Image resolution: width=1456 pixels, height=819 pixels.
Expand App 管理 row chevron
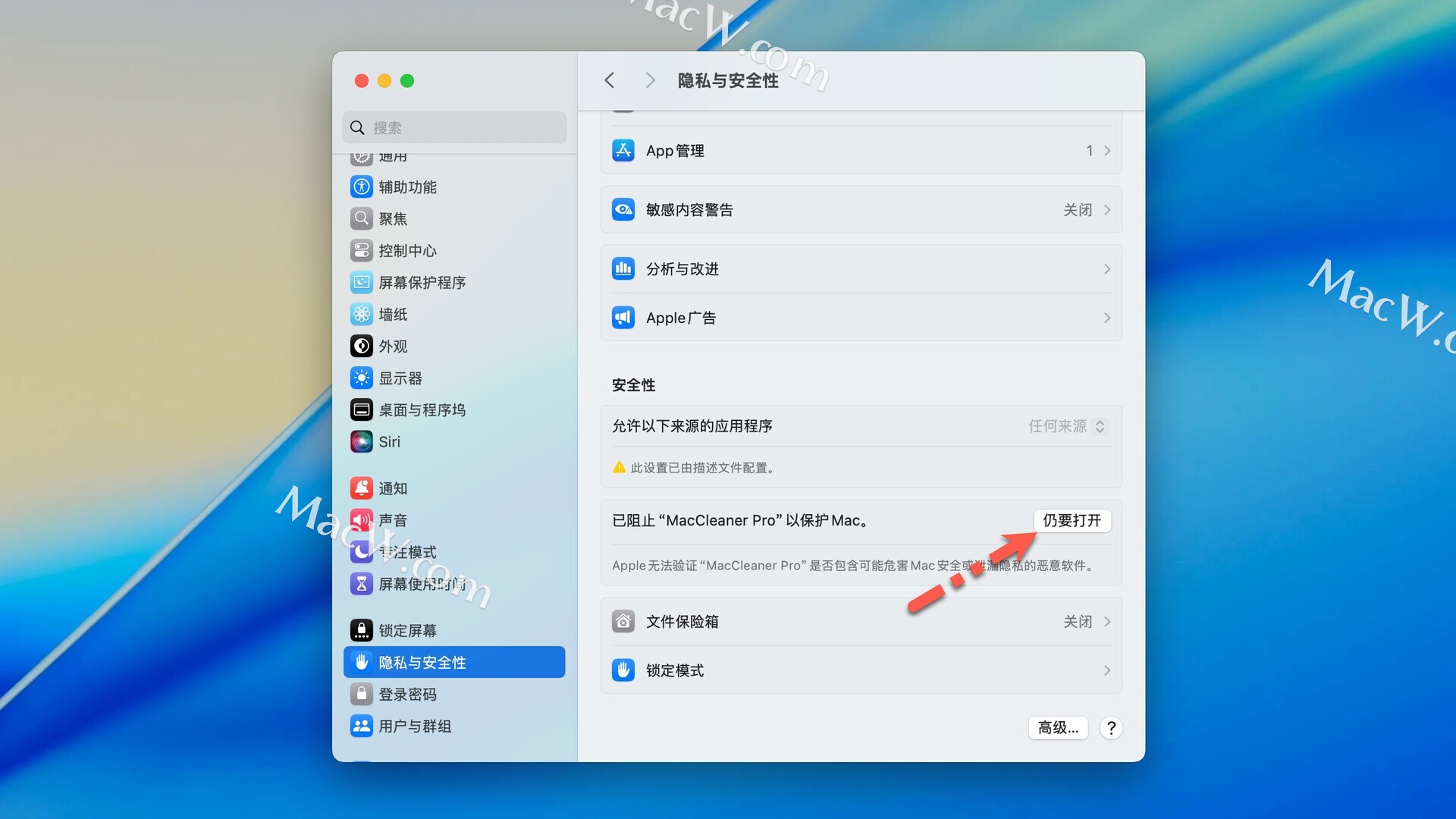[1107, 151]
